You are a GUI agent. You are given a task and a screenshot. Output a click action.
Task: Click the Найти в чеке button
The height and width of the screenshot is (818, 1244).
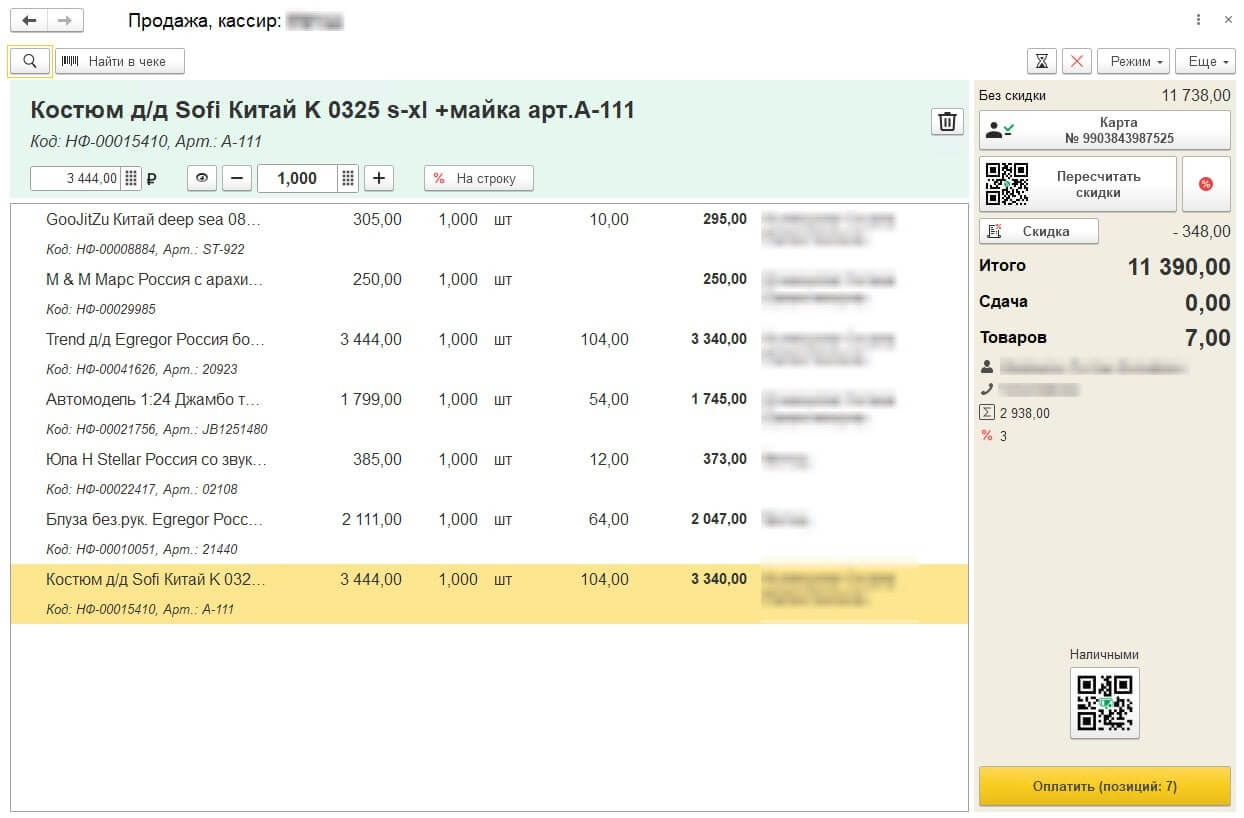point(120,61)
